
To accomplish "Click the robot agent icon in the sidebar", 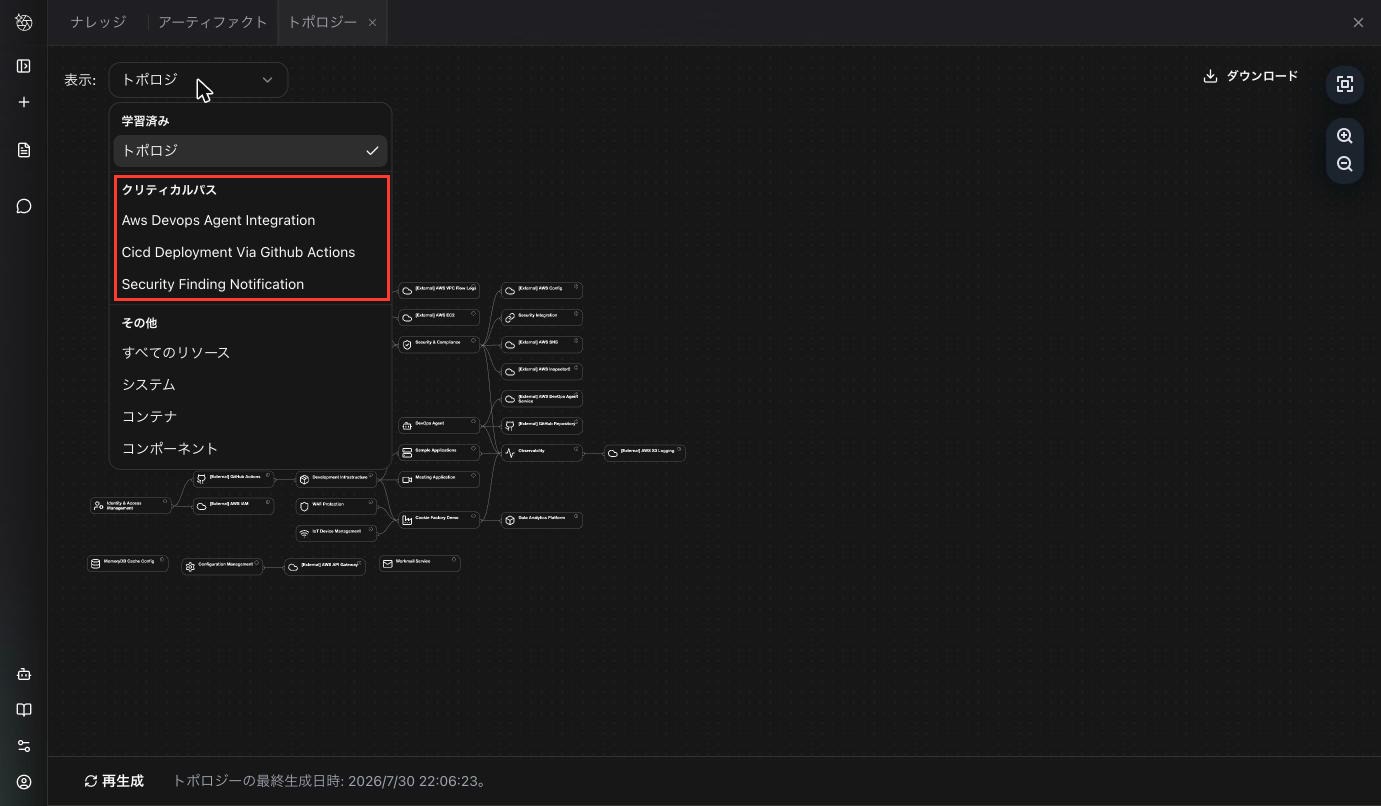I will (x=24, y=674).
